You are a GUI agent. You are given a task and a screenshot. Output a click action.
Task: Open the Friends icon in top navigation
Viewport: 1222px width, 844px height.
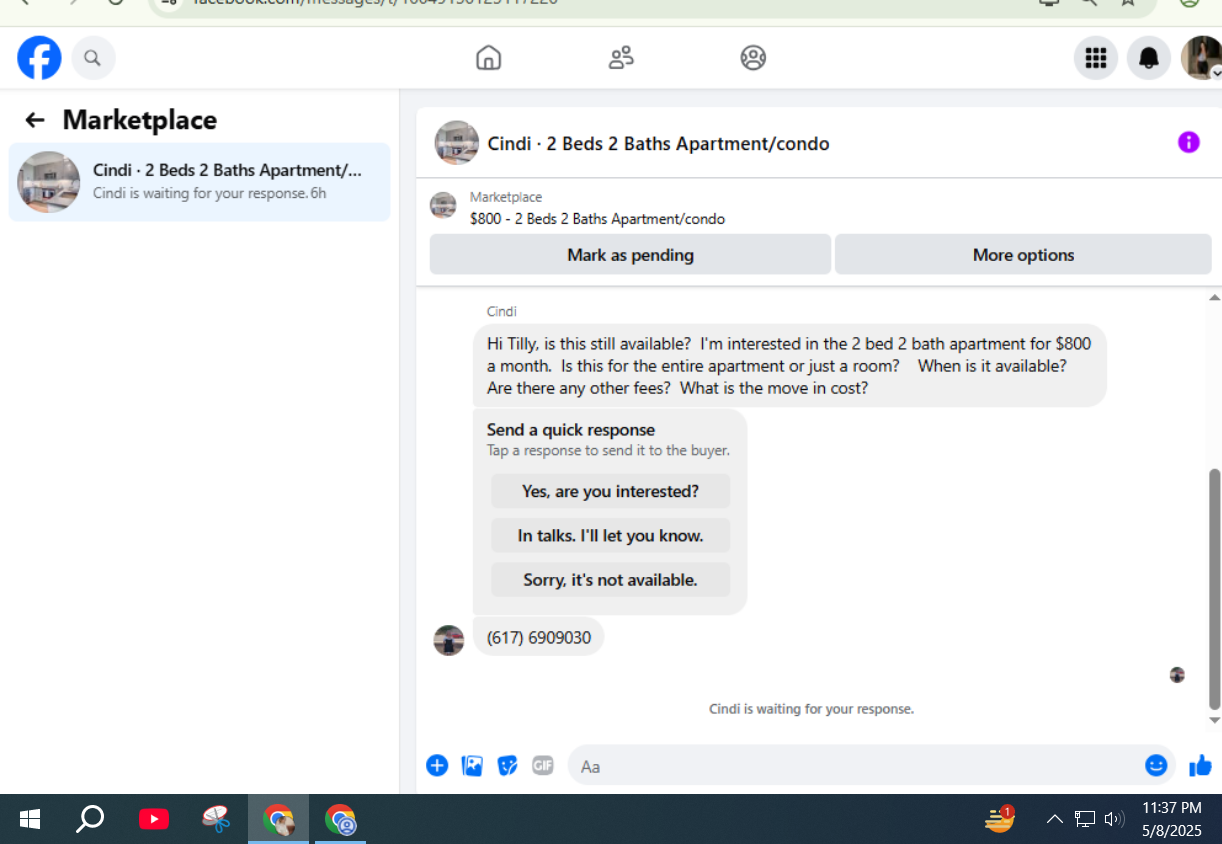coord(621,58)
